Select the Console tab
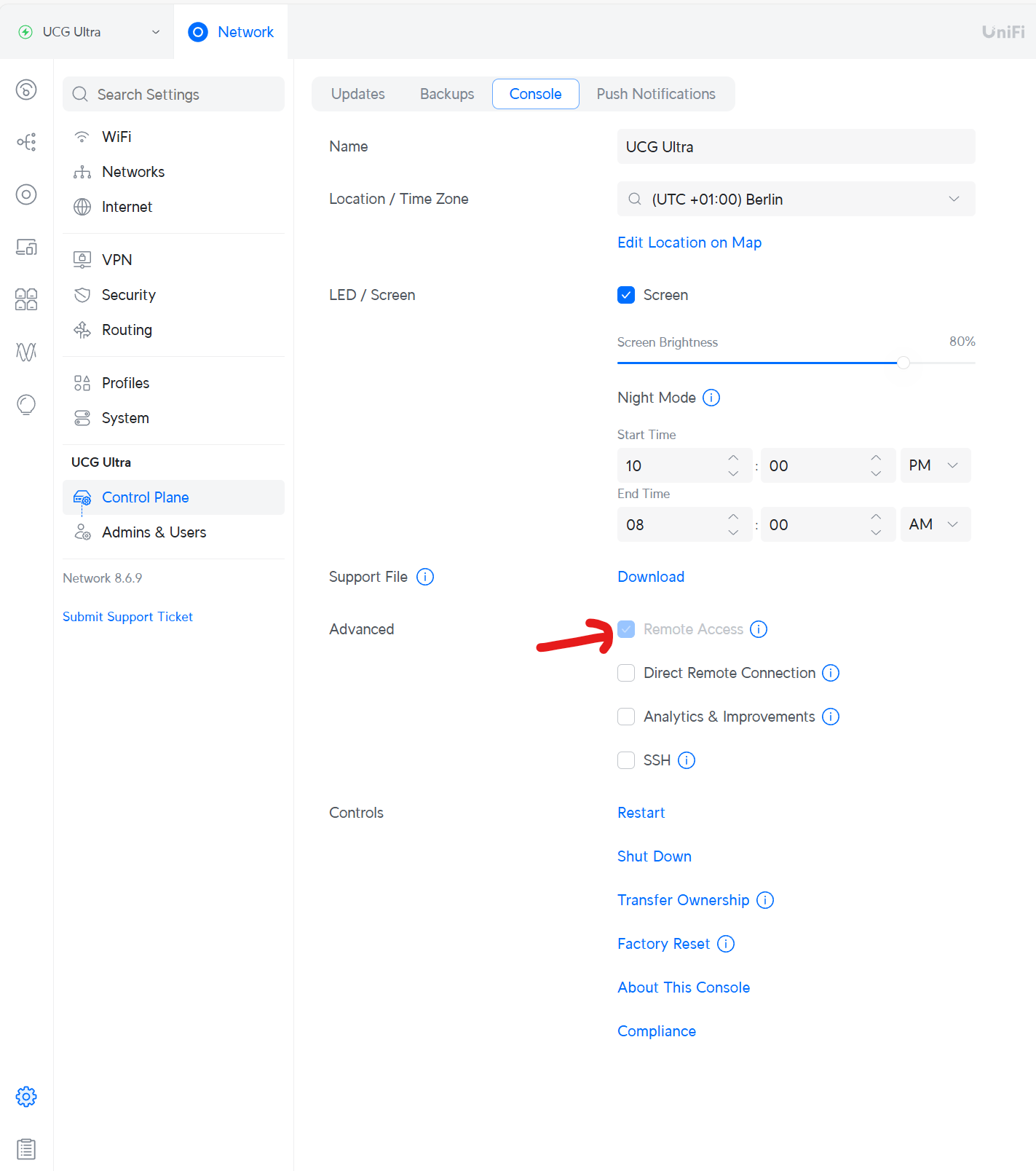This screenshot has height=1171, width=1036. [536, 94]
